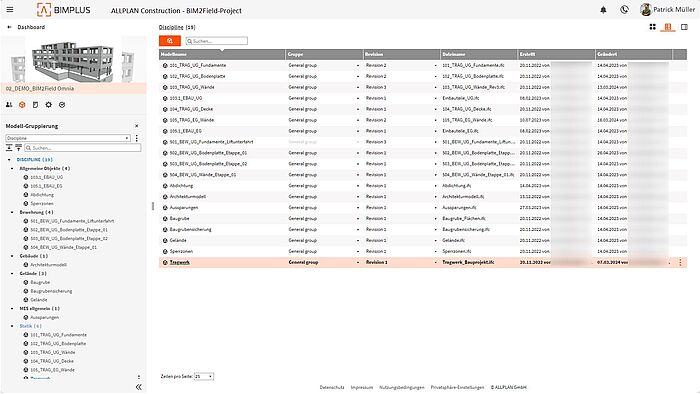Open project settings gear icon

(48, 105)
